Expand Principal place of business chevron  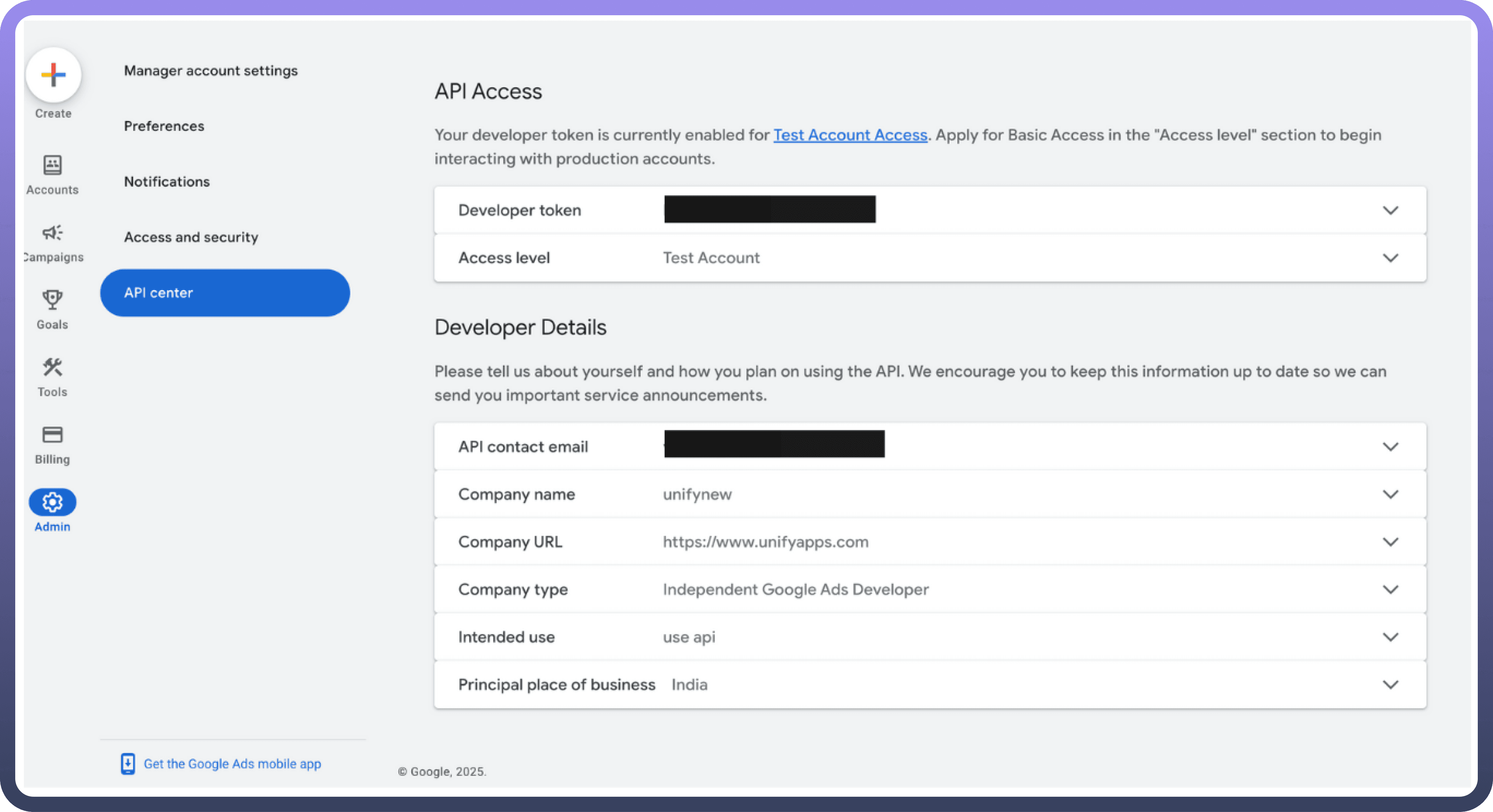point(1391,684)
